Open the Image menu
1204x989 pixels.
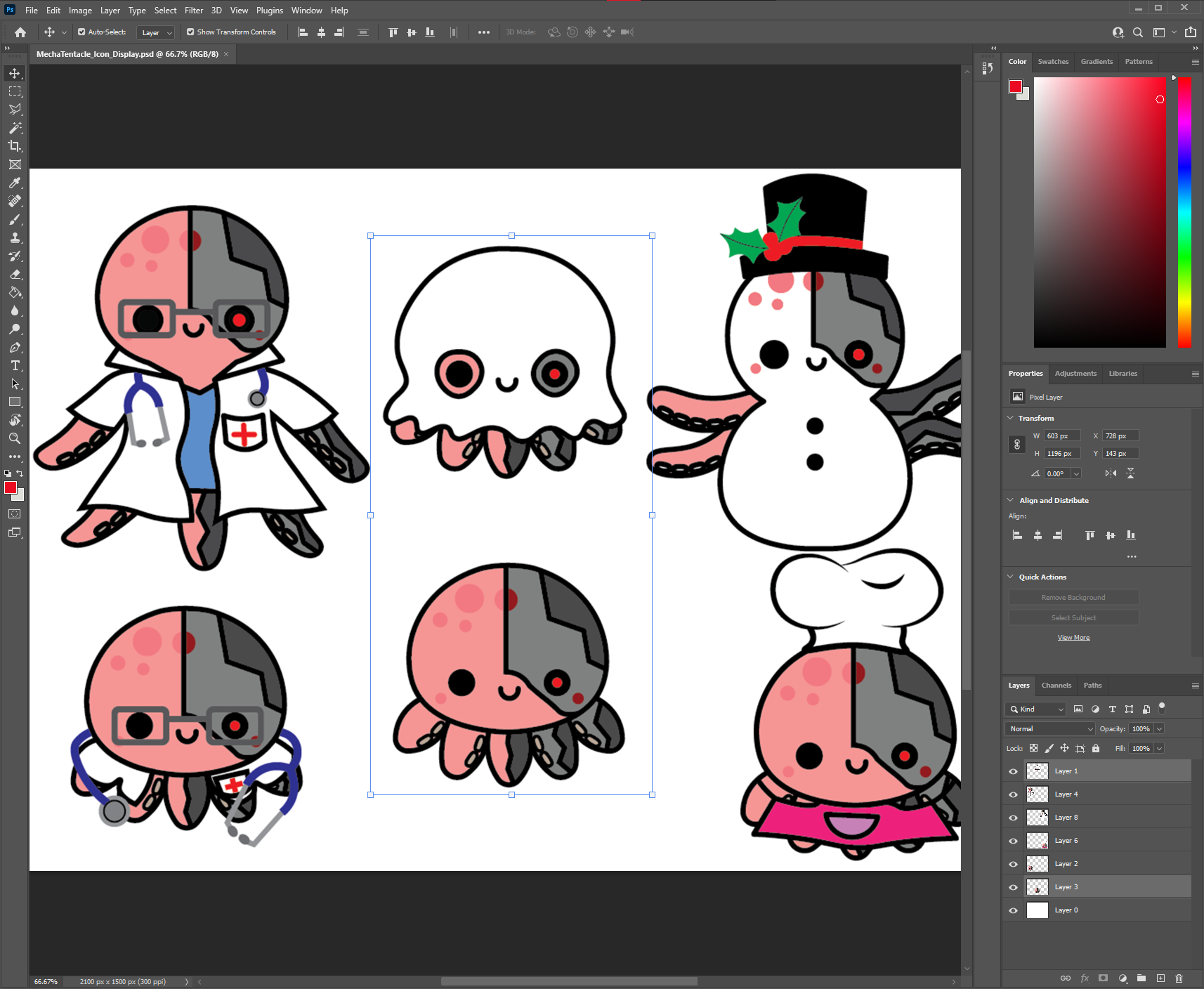pos(80,11)
